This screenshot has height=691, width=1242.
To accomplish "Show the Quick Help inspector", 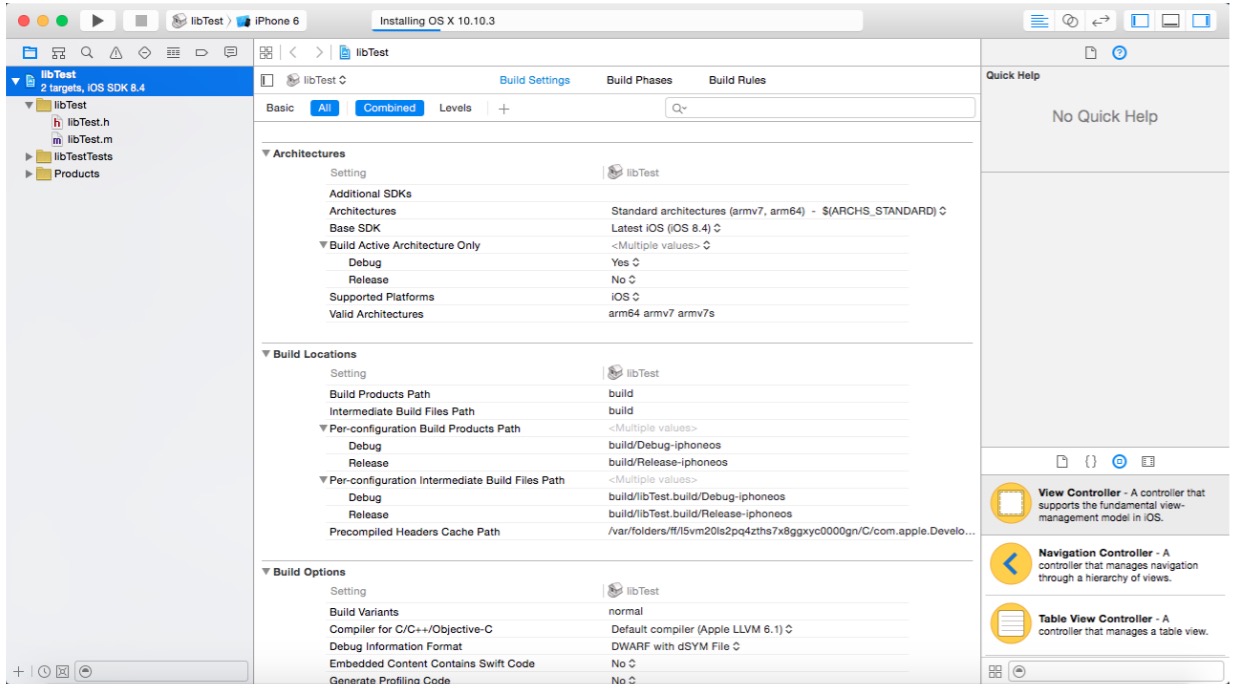I will tap(1120, 53).
